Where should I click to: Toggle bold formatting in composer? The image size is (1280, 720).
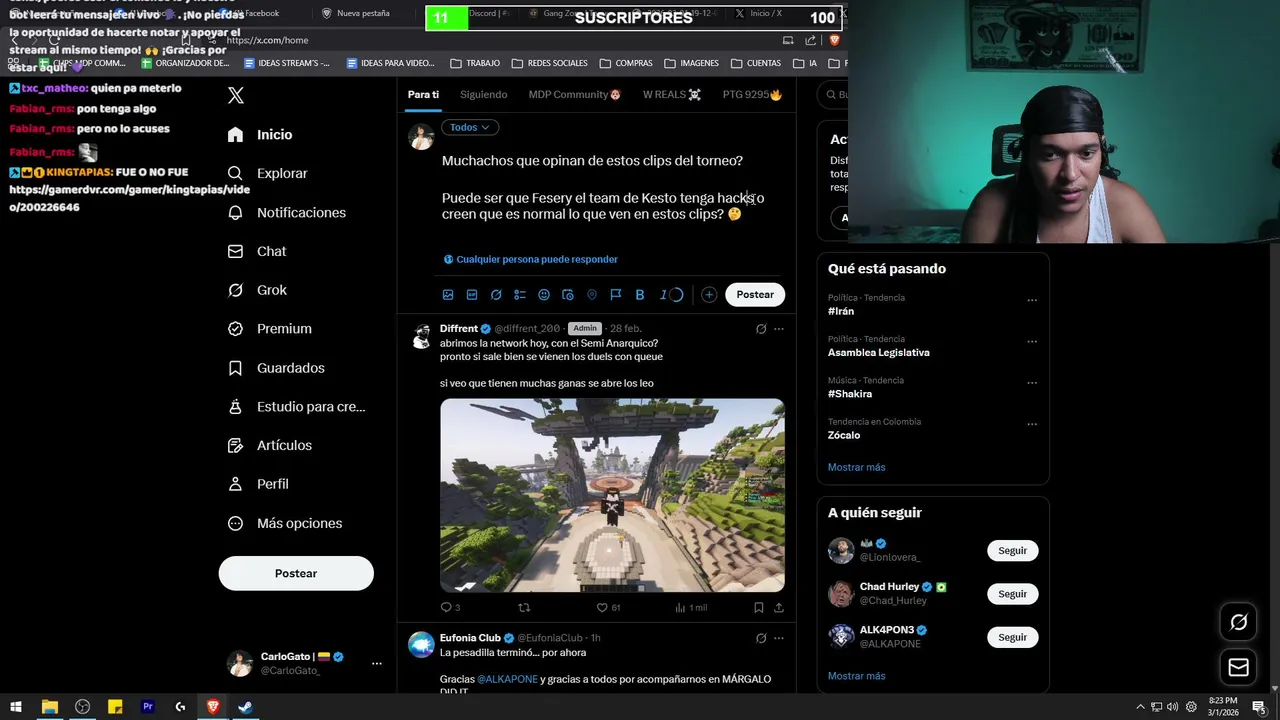tap(640, 294)
